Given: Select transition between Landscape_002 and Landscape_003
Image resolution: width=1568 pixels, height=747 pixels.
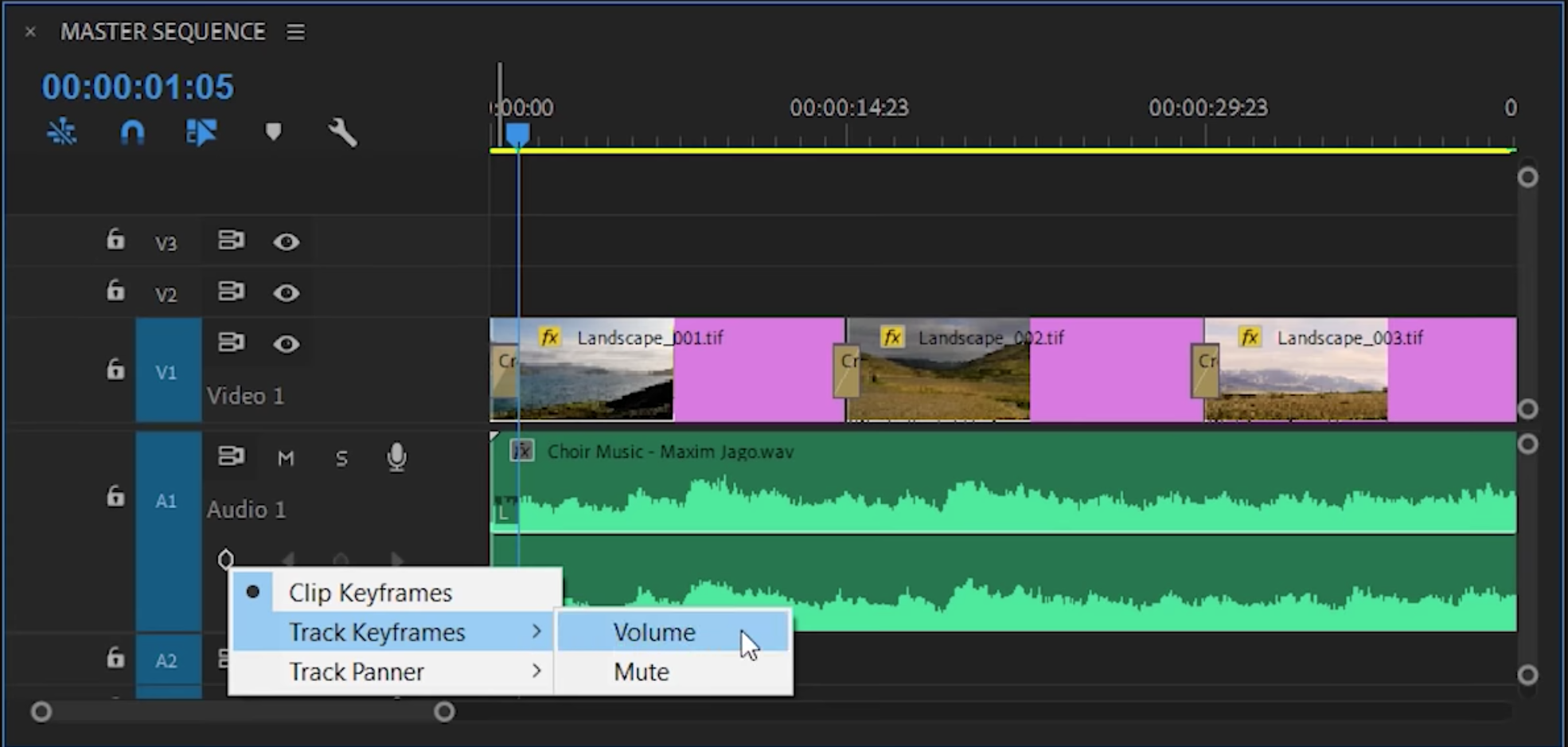Looking at the screenshot, I should pyautogui.click(x=1205, y=370).
